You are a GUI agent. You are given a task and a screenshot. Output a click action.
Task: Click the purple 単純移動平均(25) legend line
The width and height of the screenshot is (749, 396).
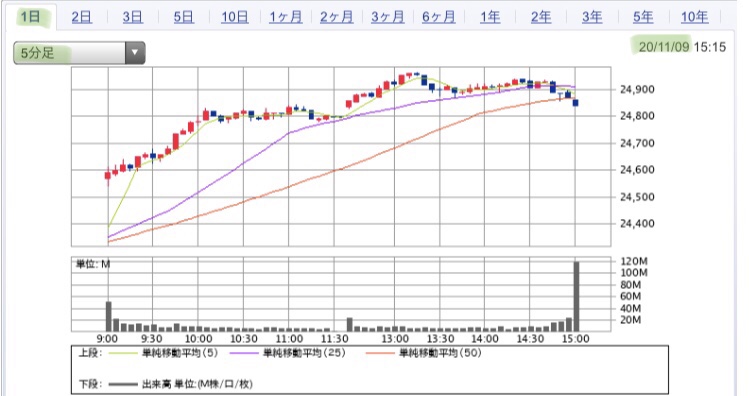pyautogui.click(x=244, y=354)
